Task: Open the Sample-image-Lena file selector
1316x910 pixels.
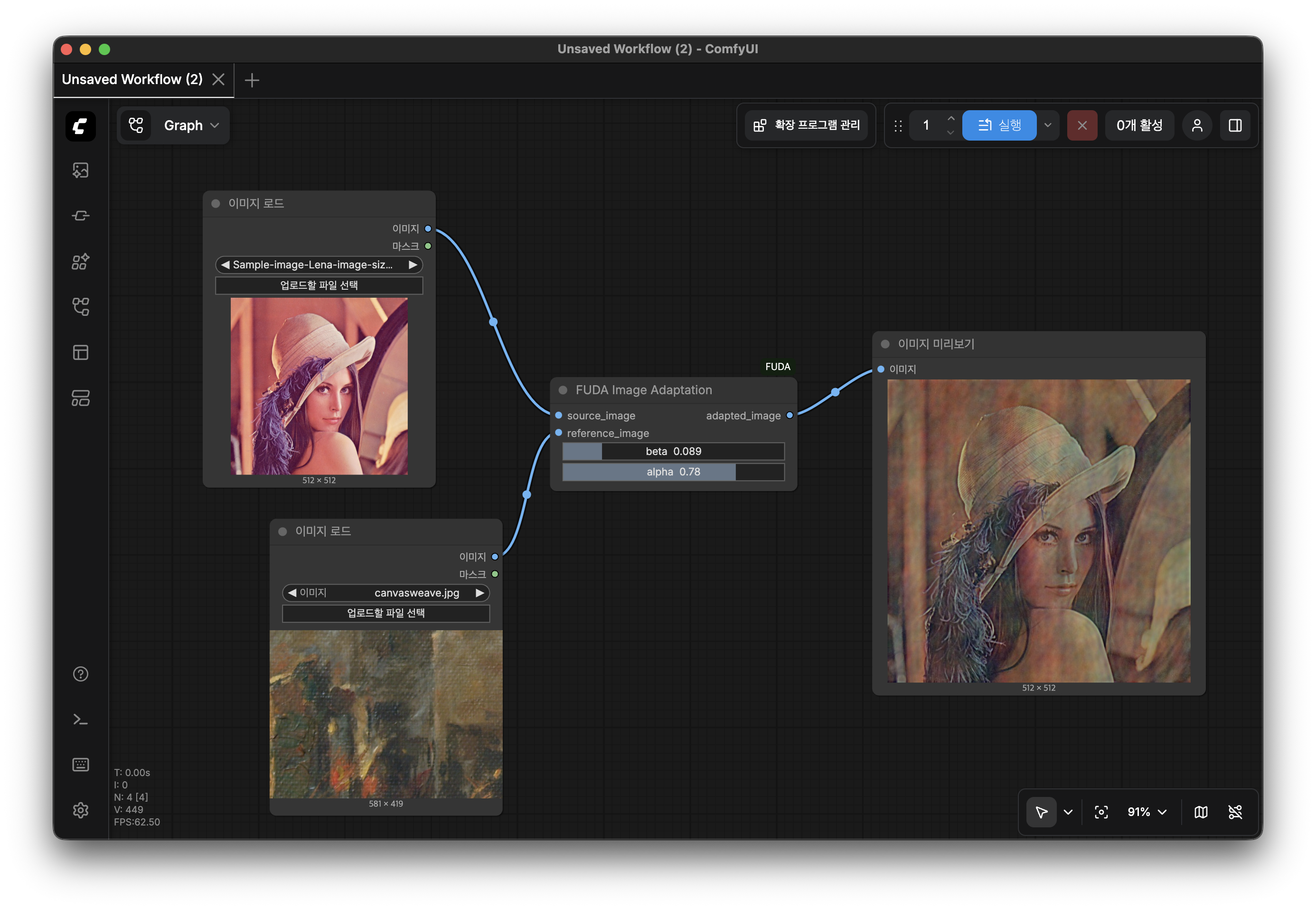Action: tap(319, 265)
